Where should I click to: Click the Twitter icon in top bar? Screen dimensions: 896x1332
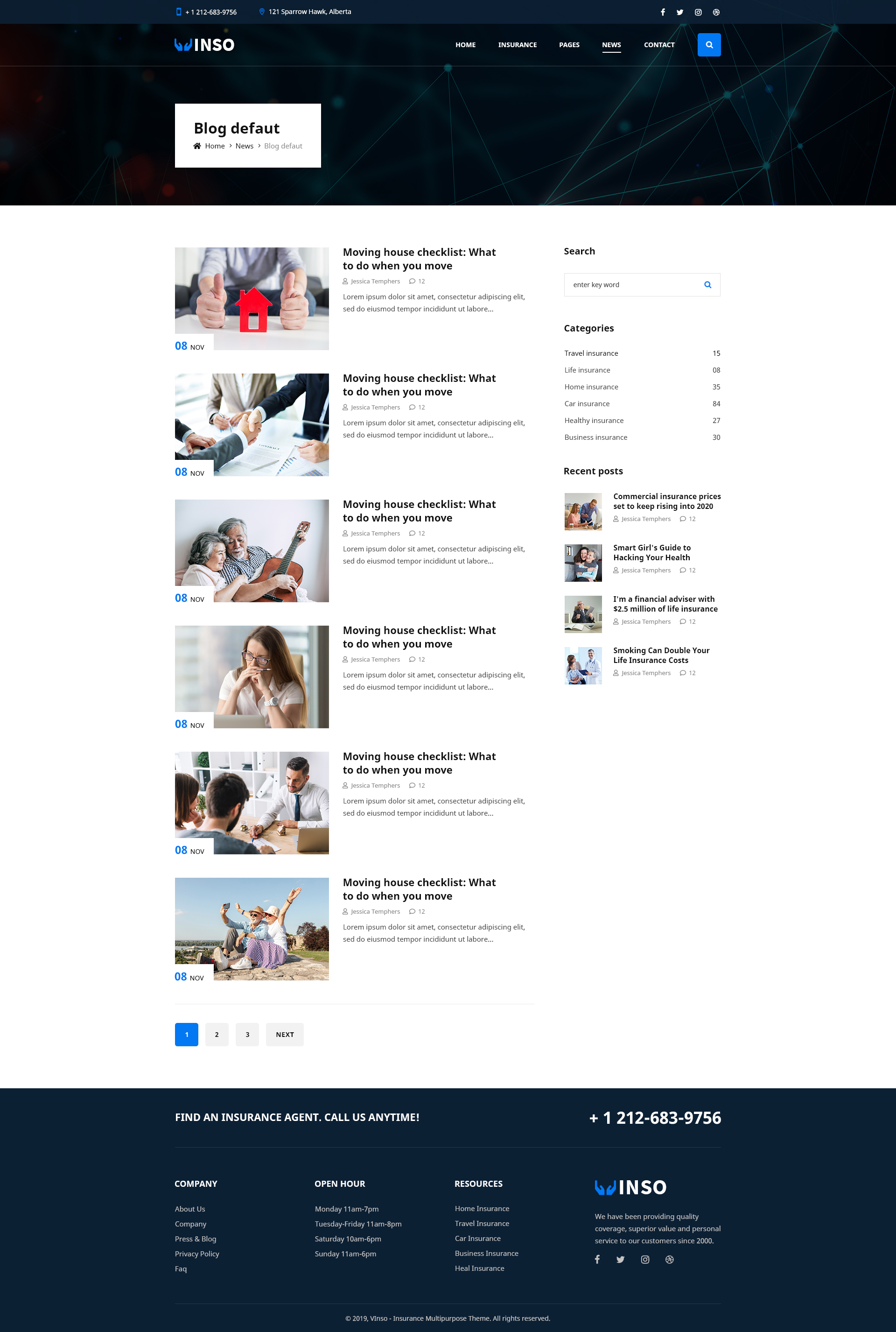[x=679, y=12]
